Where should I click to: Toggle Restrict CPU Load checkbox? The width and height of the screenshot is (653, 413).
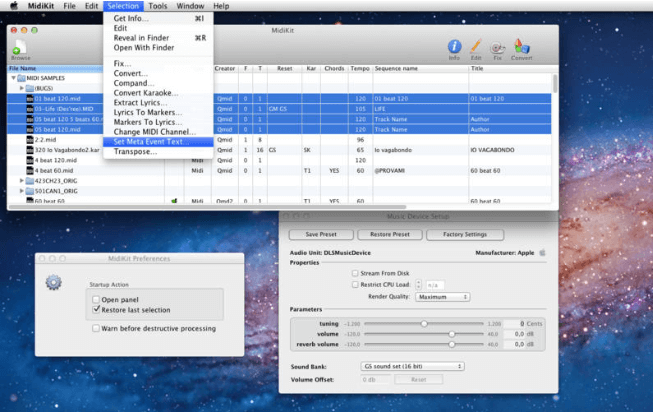[355, 284]
